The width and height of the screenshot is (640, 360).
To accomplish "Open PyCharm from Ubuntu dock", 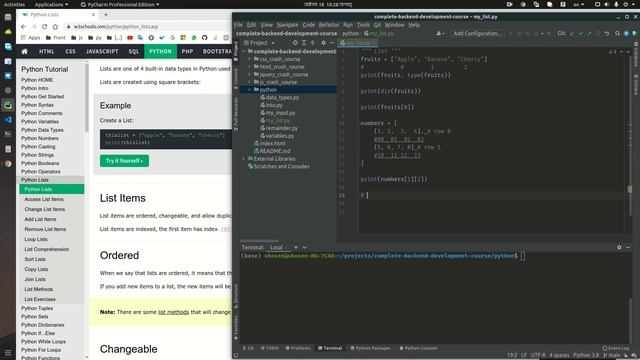I will point(8,105).
